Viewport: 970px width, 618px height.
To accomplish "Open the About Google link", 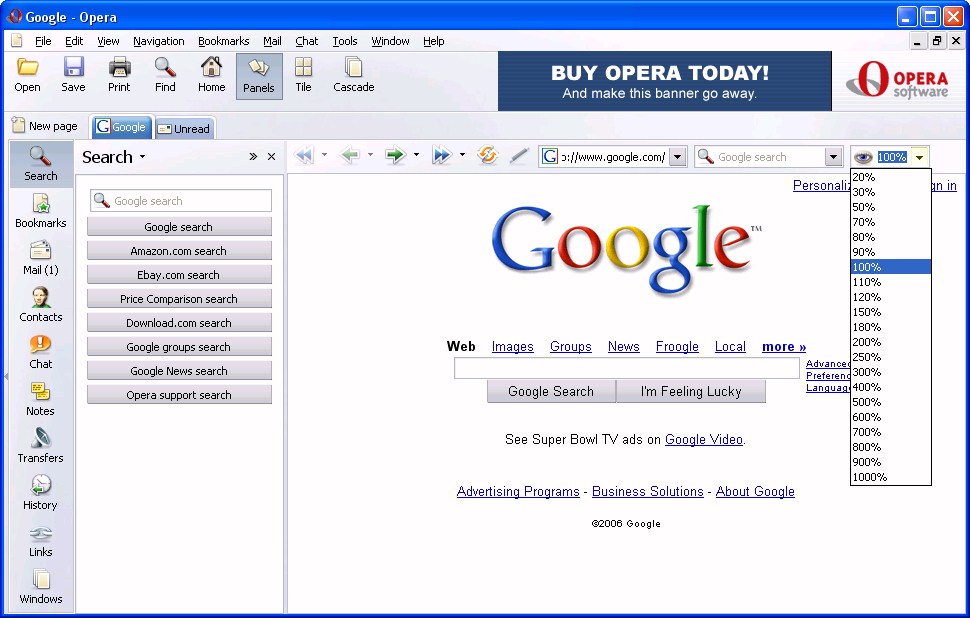I will tap(755, 491).
